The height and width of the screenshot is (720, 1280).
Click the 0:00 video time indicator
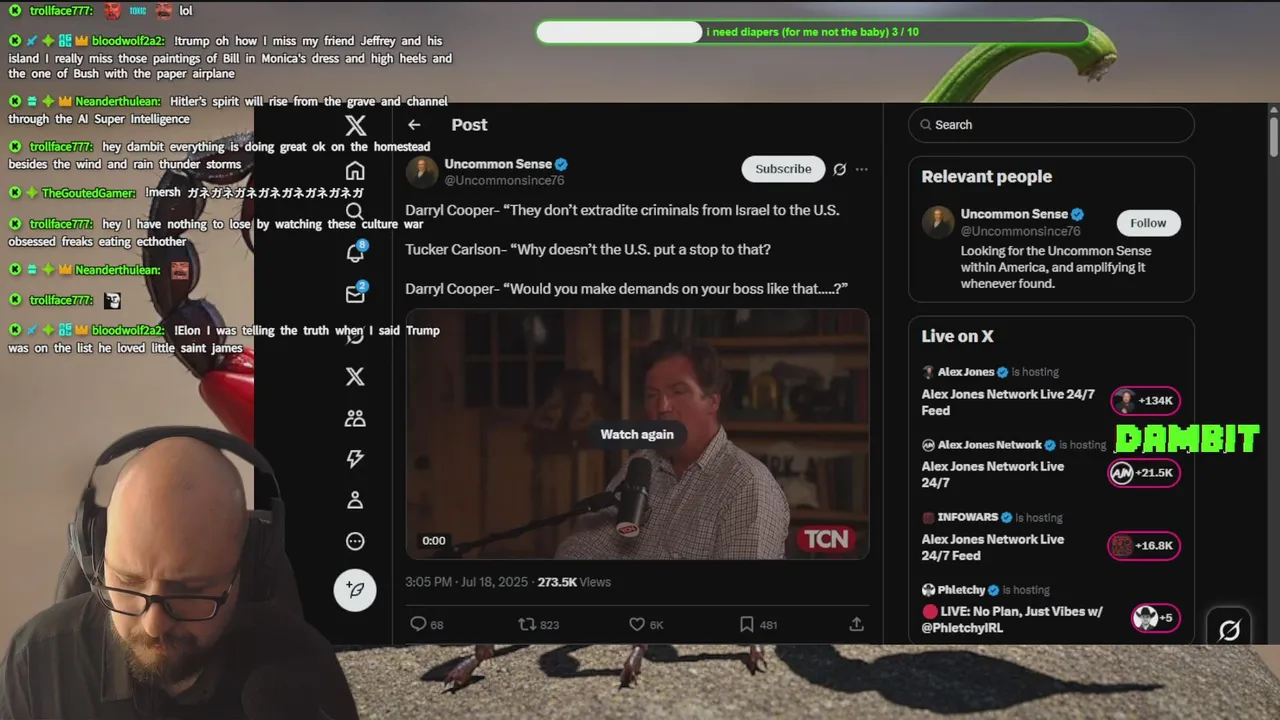pos(433,541)
